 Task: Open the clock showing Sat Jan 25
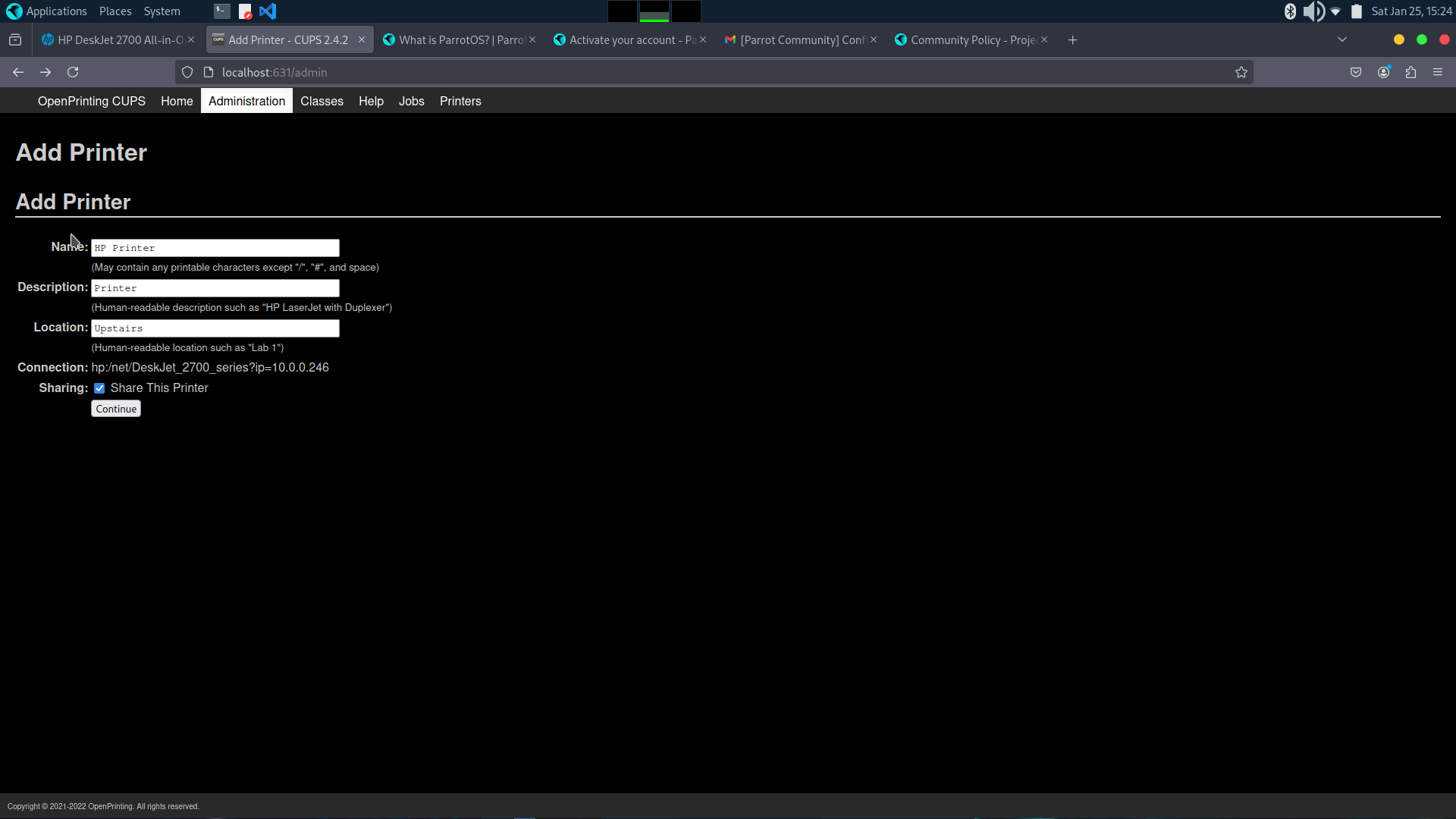1411,11
